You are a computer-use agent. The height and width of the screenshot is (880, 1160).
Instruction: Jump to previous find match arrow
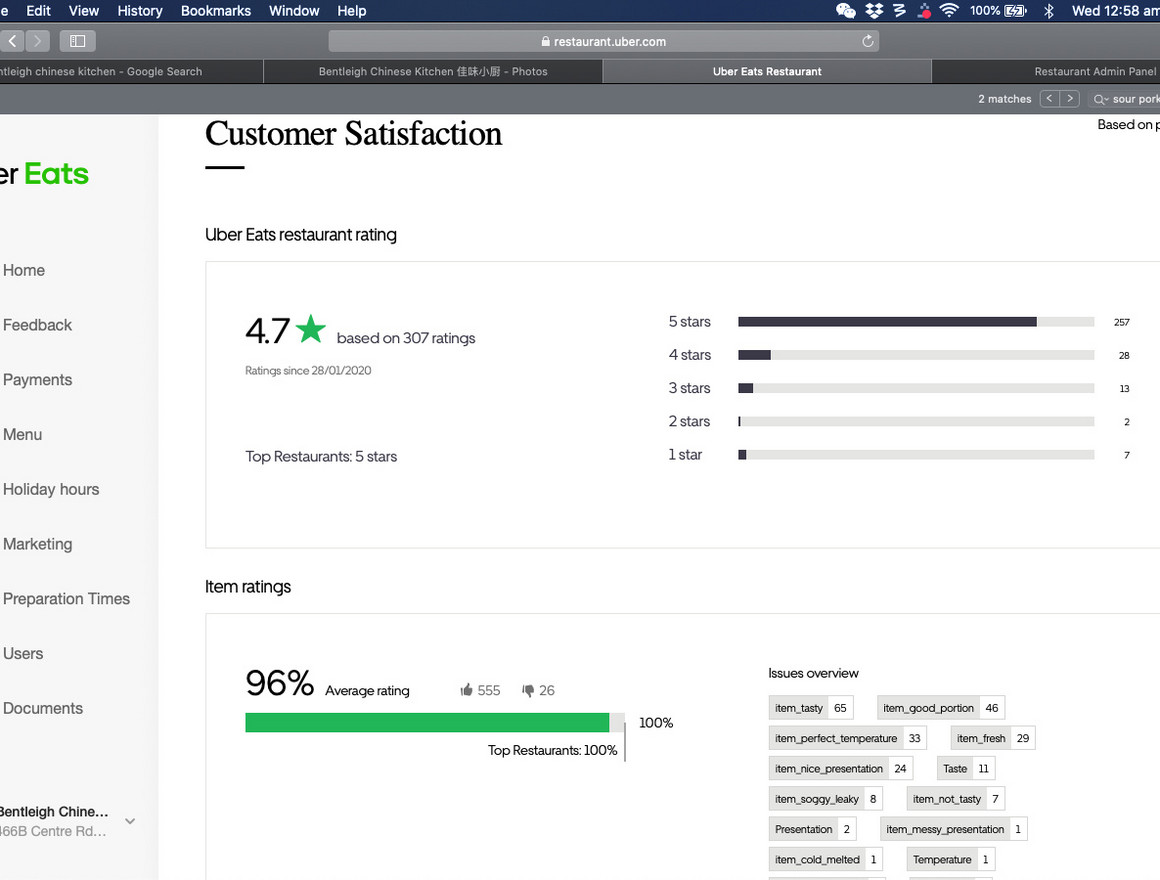coord(1049,98)
